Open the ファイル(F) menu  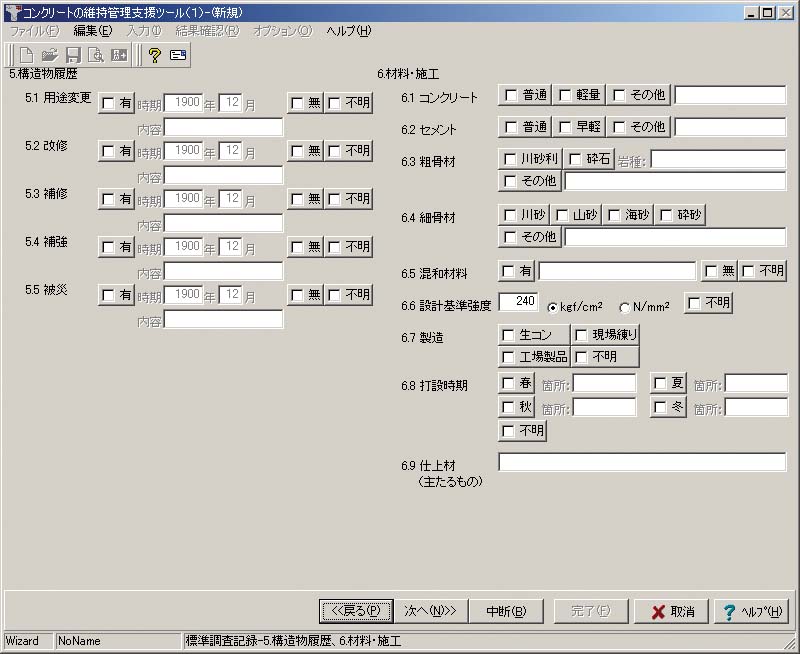[35, 31]
